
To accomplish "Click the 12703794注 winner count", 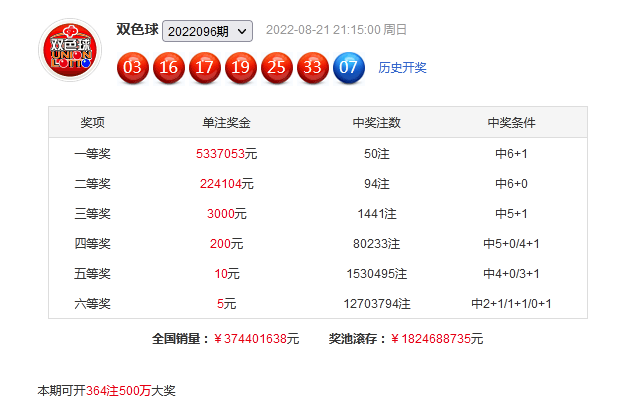I will click(x=377, y=304).
